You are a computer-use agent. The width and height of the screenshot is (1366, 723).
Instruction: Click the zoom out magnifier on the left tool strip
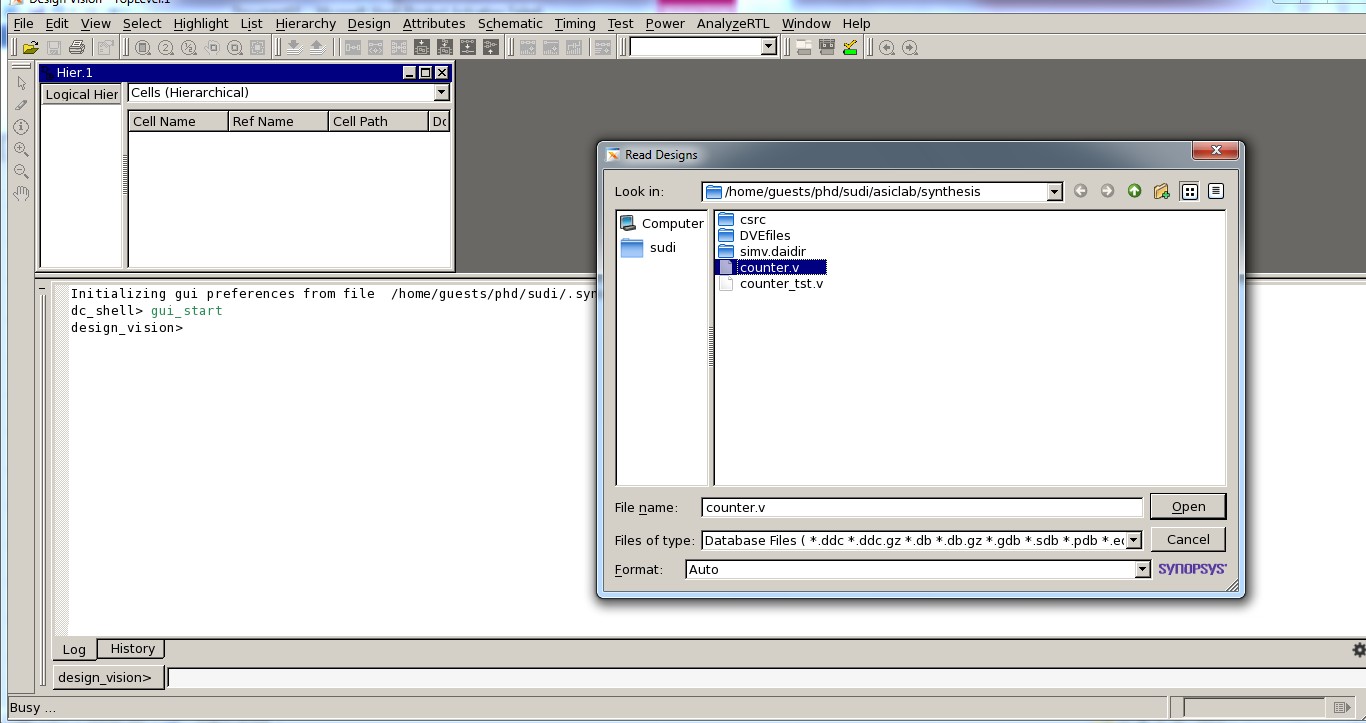click(x=21, y=171)
